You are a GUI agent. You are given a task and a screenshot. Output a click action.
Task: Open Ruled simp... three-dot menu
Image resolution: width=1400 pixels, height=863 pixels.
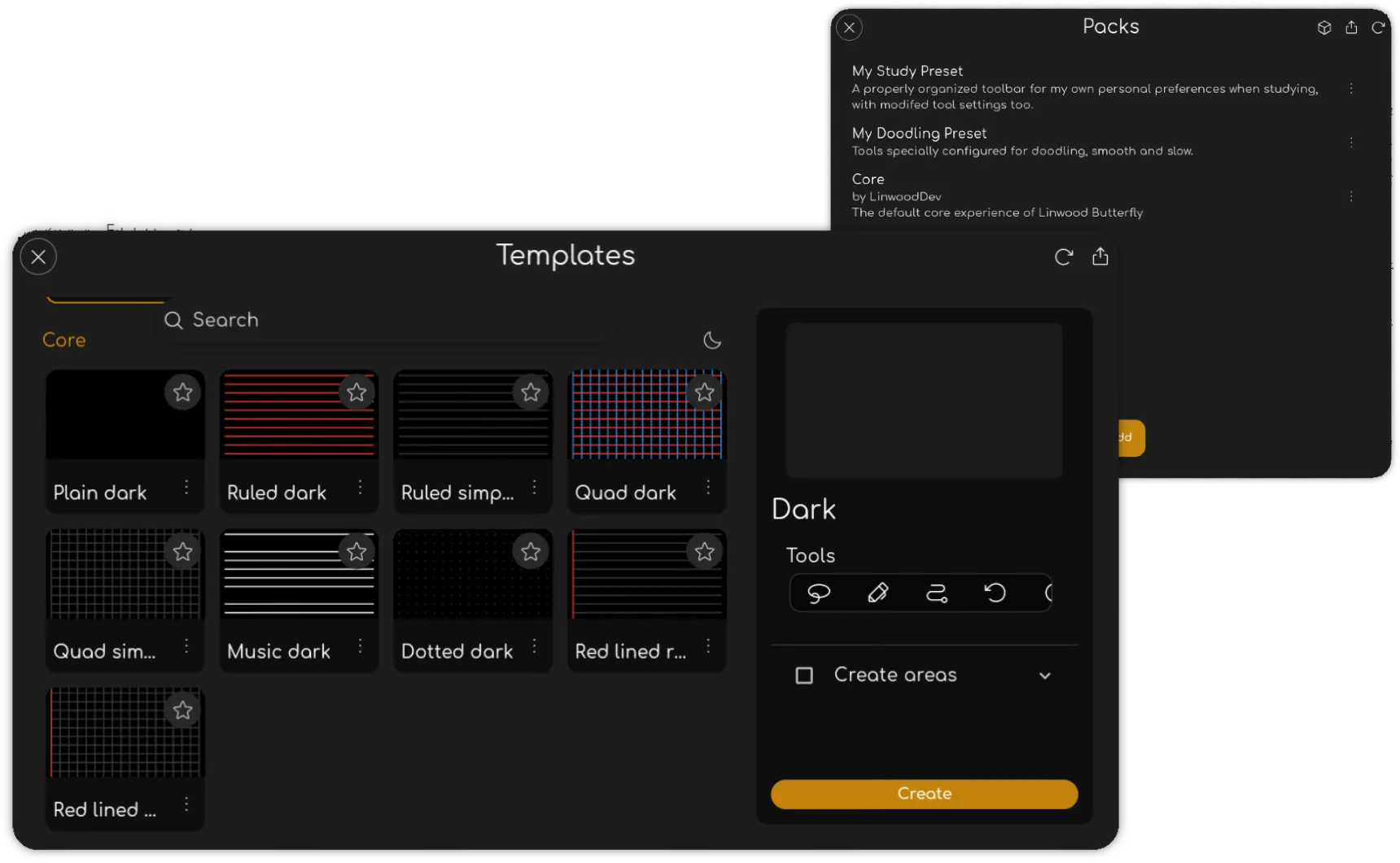(x=534, y=487)
